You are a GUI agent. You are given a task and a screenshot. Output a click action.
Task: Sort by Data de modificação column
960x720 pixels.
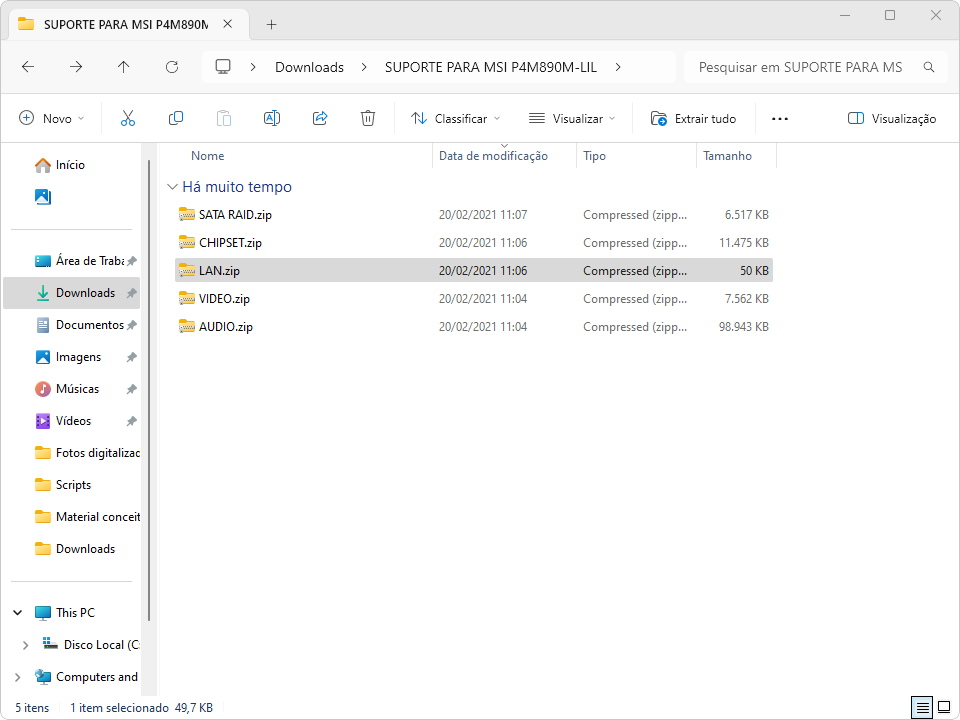[x=493, y=156]
